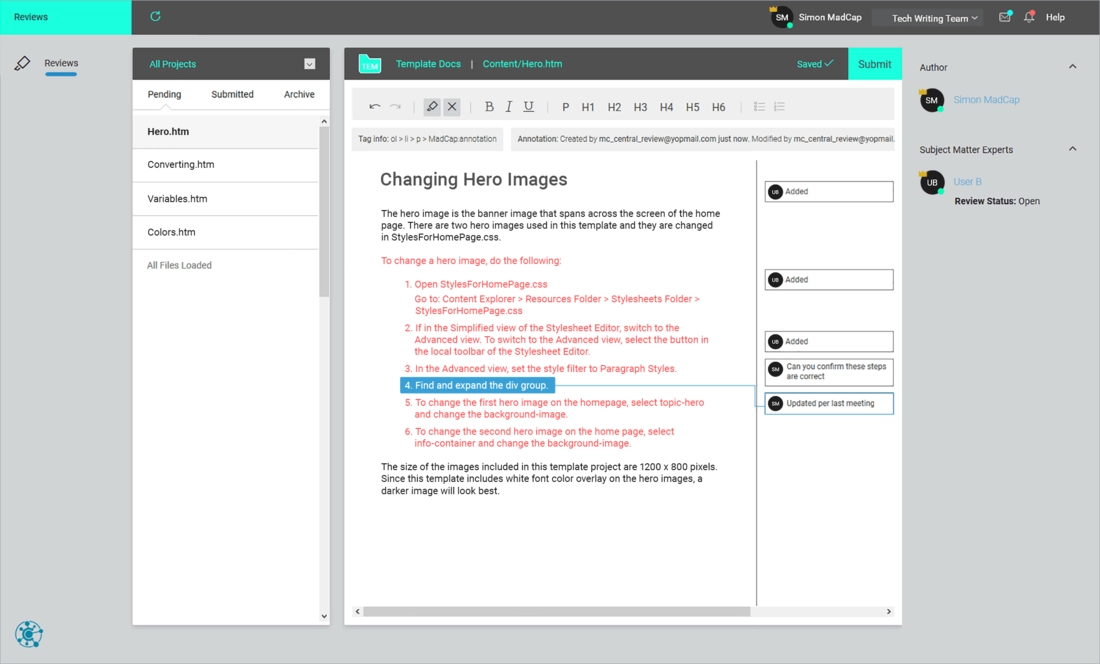
Task: Select the annotation pen tool
Action: click(432, 106)
